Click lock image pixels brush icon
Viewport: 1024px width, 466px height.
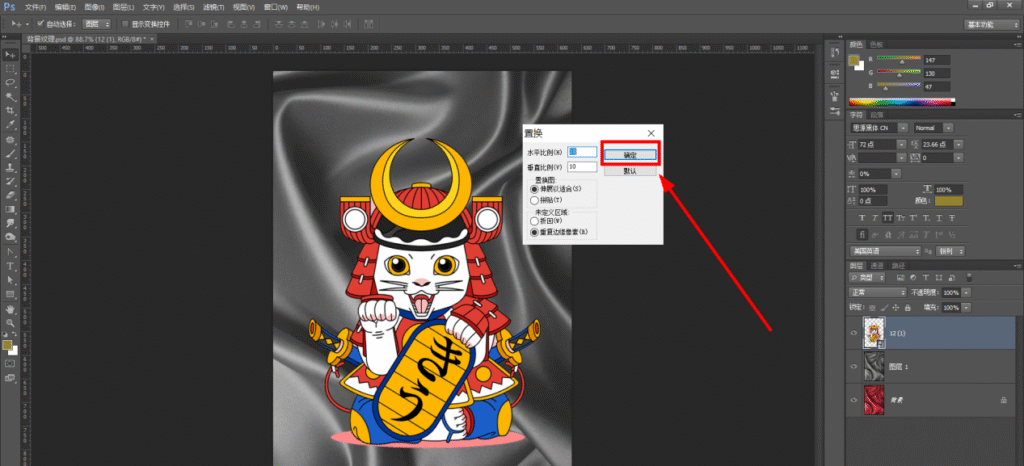(884, 307)
